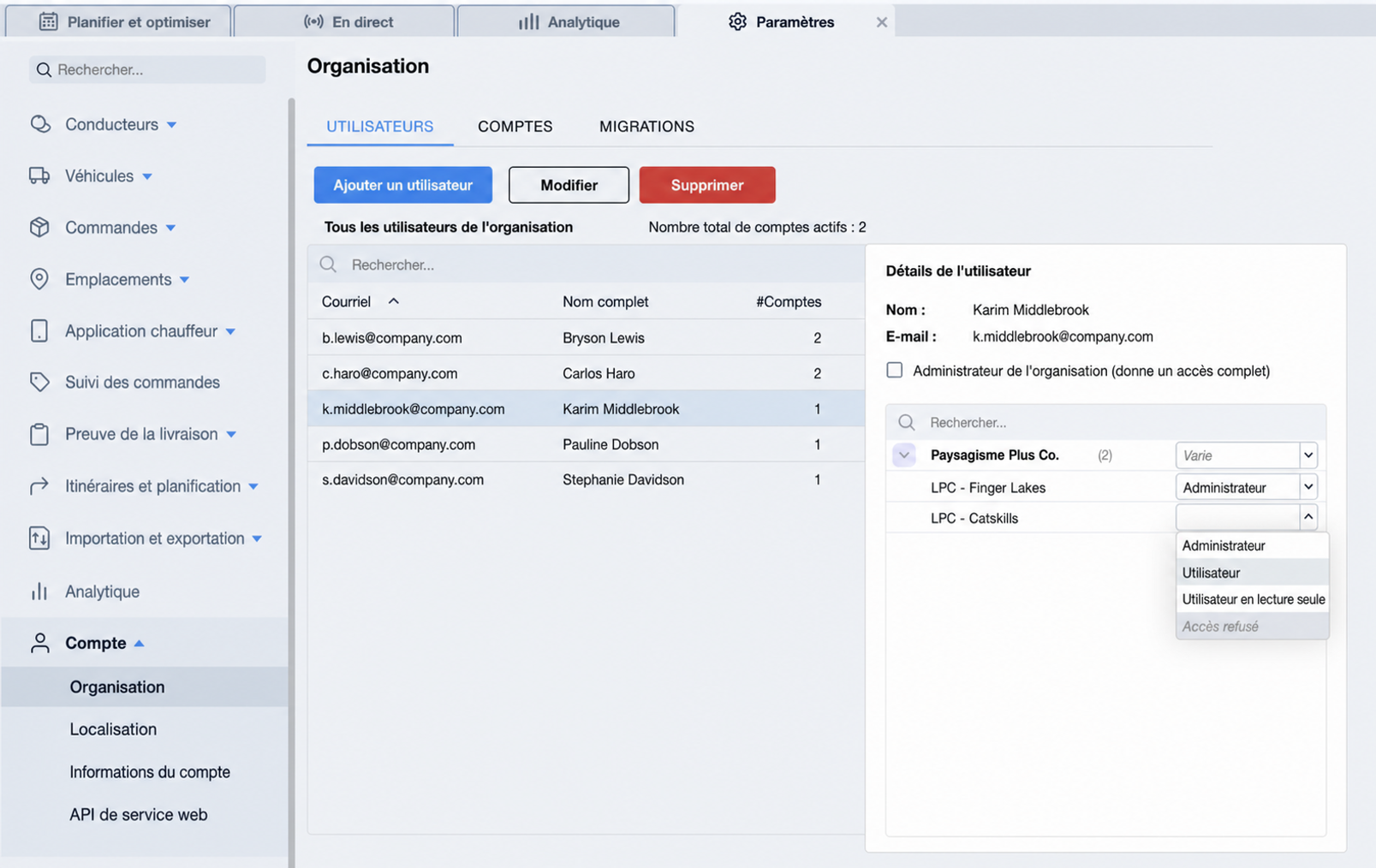1376x868 pixels.
Task: Open the Planifier et optimiser tab
Action: pyautogui.click(x=118, y=21)
